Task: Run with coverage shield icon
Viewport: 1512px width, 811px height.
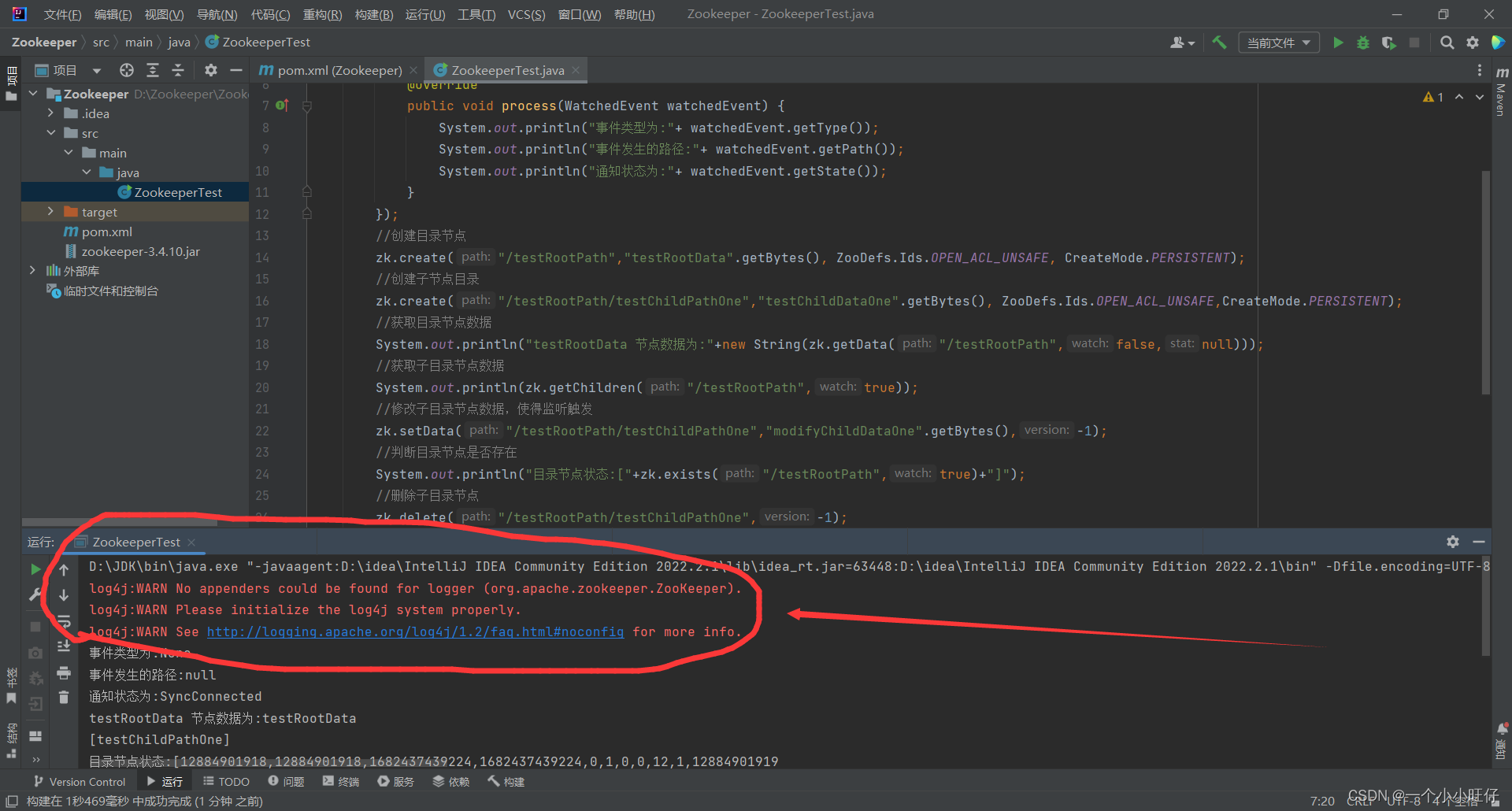Action: point(1388,43)
